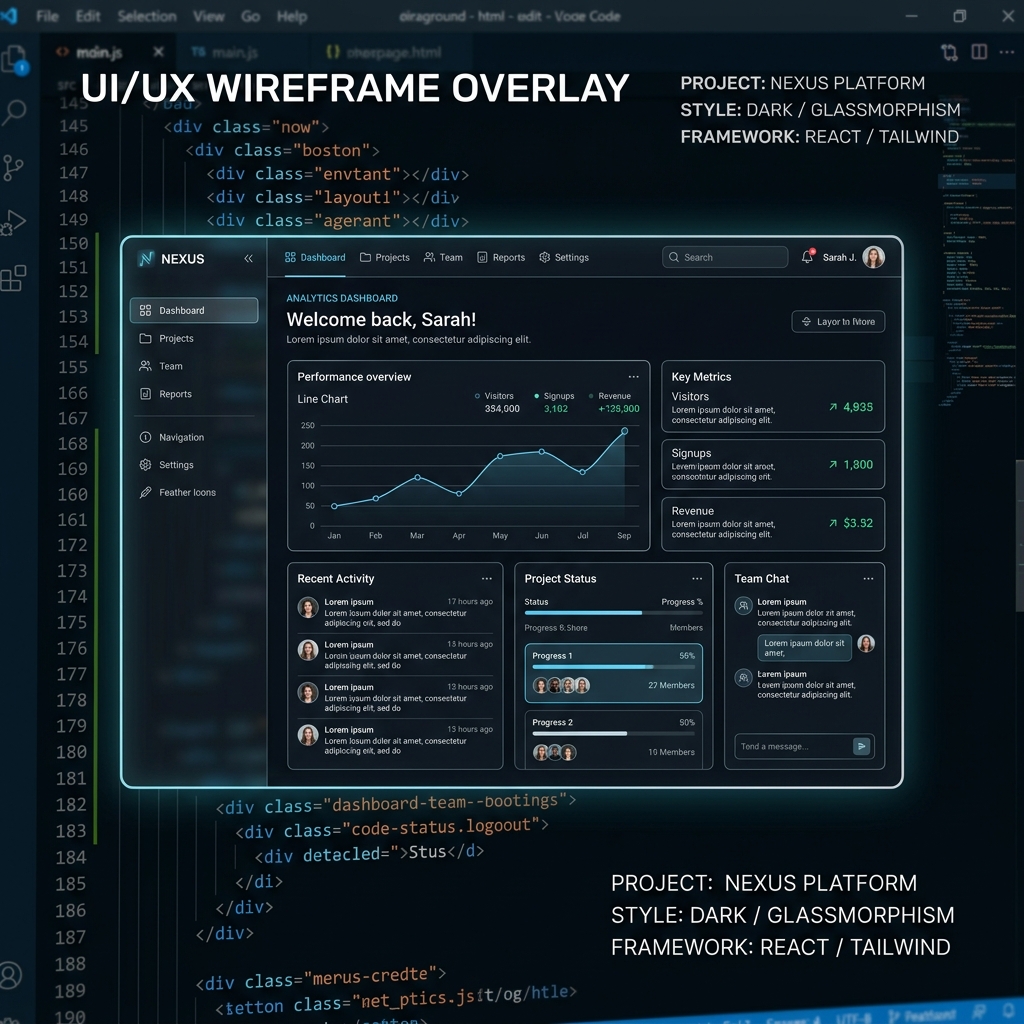
Task: Select Team in the left sidebar
Action: [171, 366]
